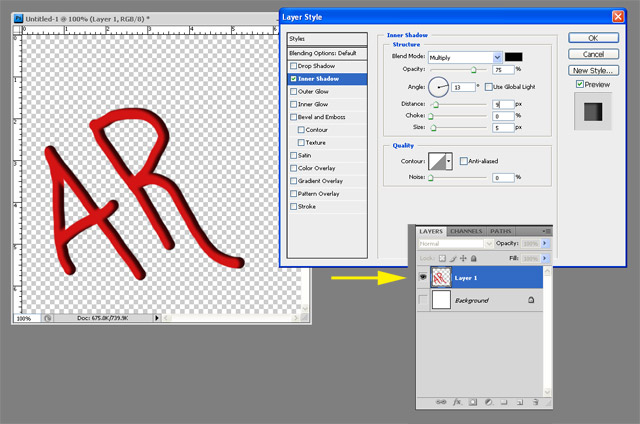Lock transparent pixels icon
Screen dimensions: 640x424
click(x=442, y=258)
